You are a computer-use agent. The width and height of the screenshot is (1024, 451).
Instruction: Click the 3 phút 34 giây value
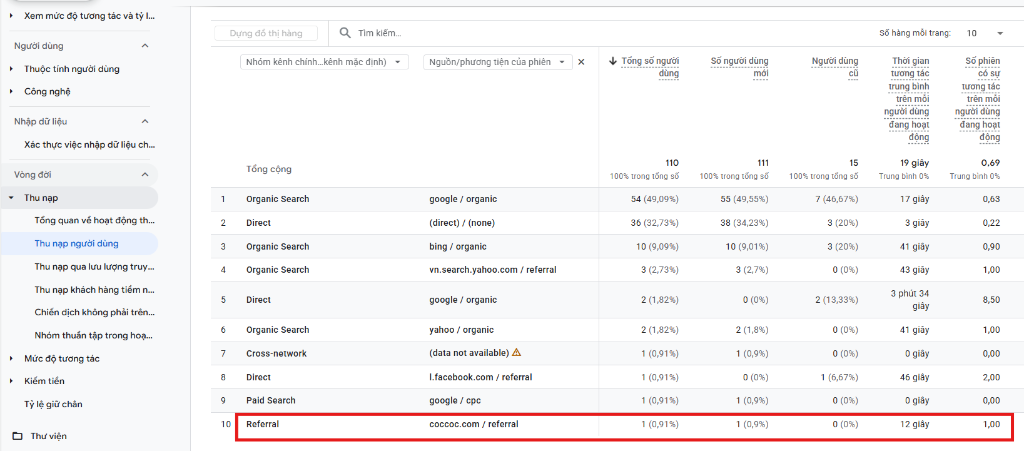click(x=909, y=300)
